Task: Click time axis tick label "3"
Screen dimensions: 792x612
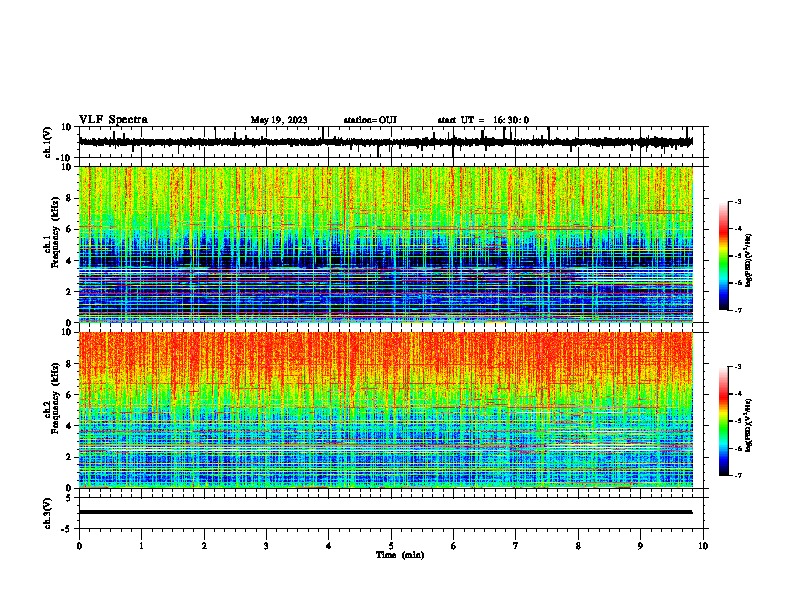Action: click(x=266, y=546)
